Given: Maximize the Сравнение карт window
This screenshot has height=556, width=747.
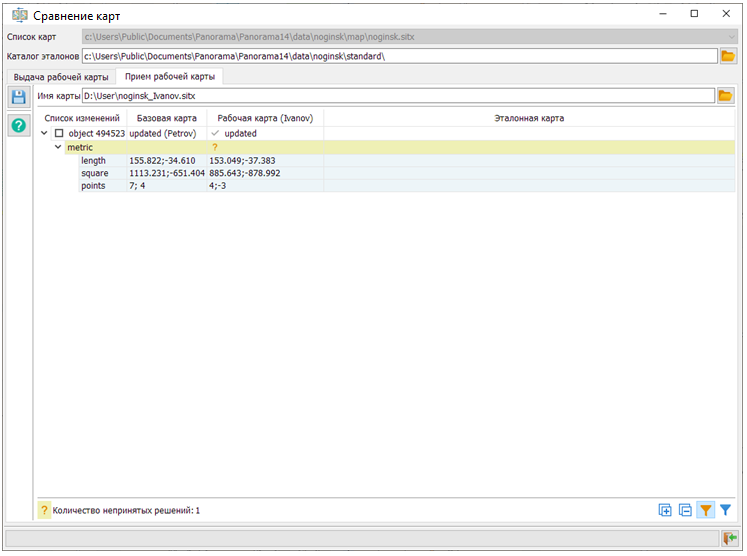Looking at the screenshot, I should point(694,14).
